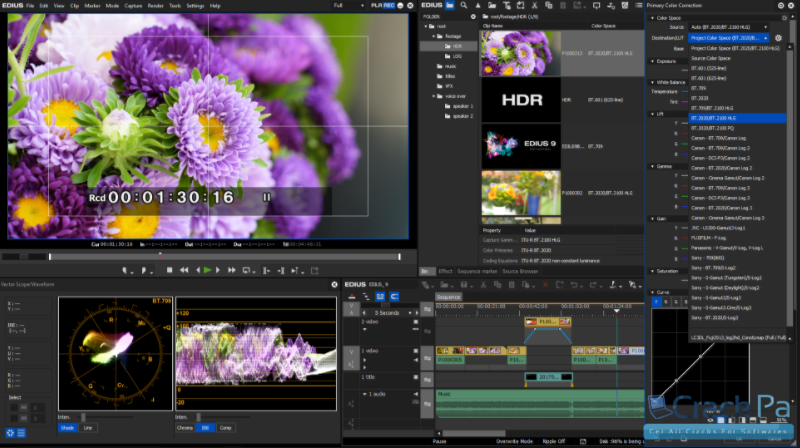The image size is (800, 448).
Task: Select the Sequence tab in timeline
Action: point(448,297)
